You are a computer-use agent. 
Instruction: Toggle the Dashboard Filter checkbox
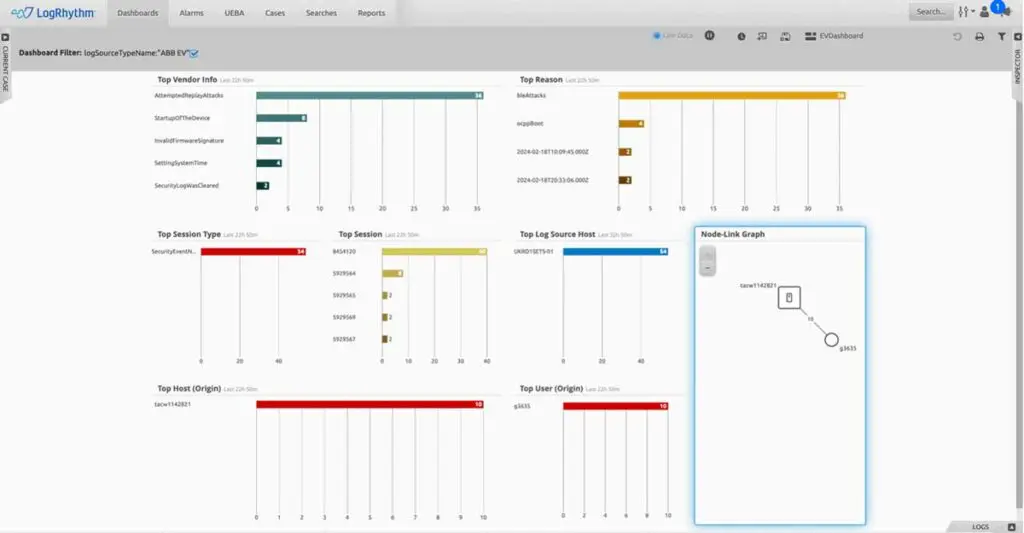tap(195, 52)
